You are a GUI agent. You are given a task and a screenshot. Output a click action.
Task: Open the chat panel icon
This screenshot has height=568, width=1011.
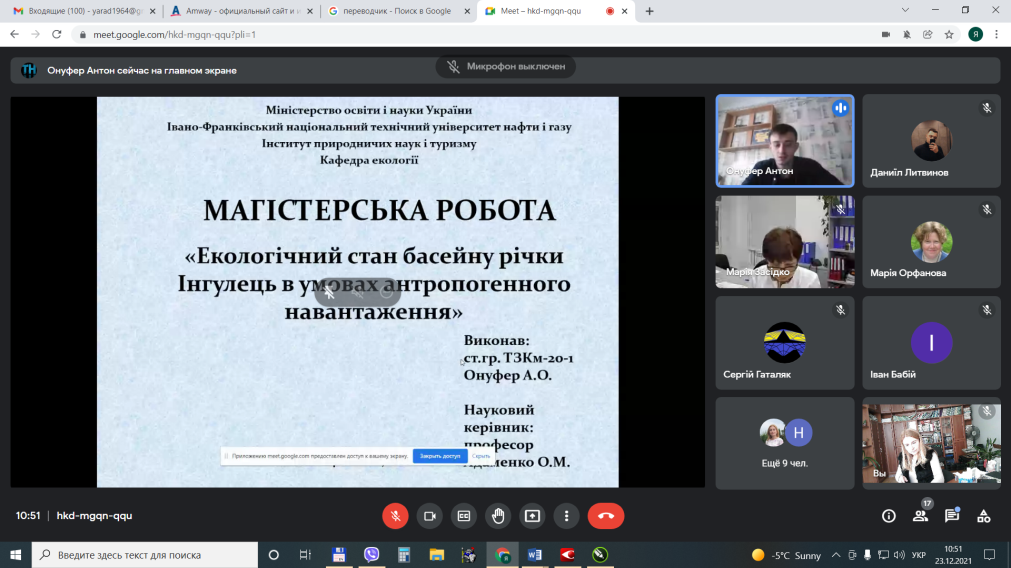pyautogui.click(x=952, y=516)
